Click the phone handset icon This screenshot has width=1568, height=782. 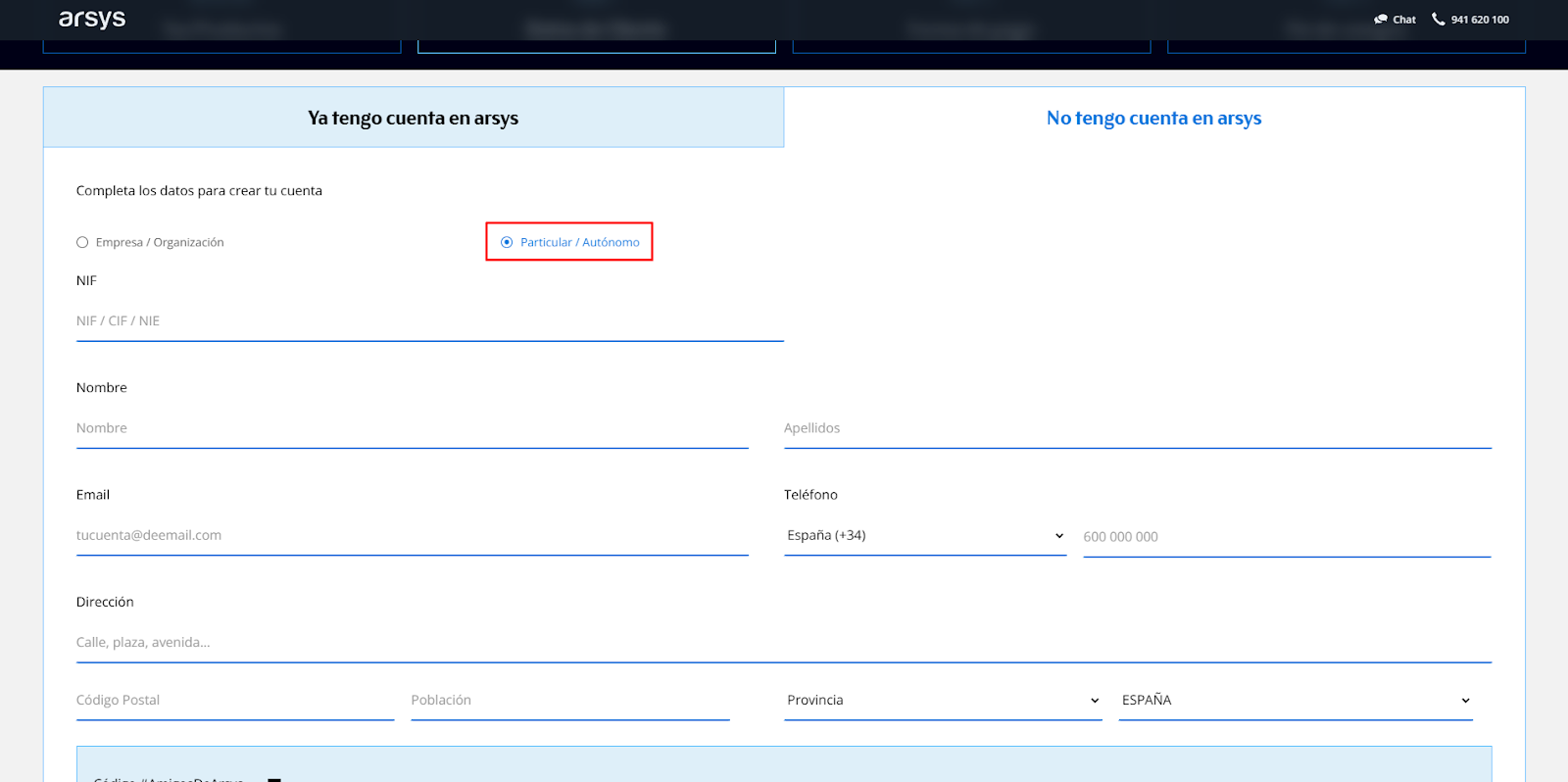tap(1439, 19)
